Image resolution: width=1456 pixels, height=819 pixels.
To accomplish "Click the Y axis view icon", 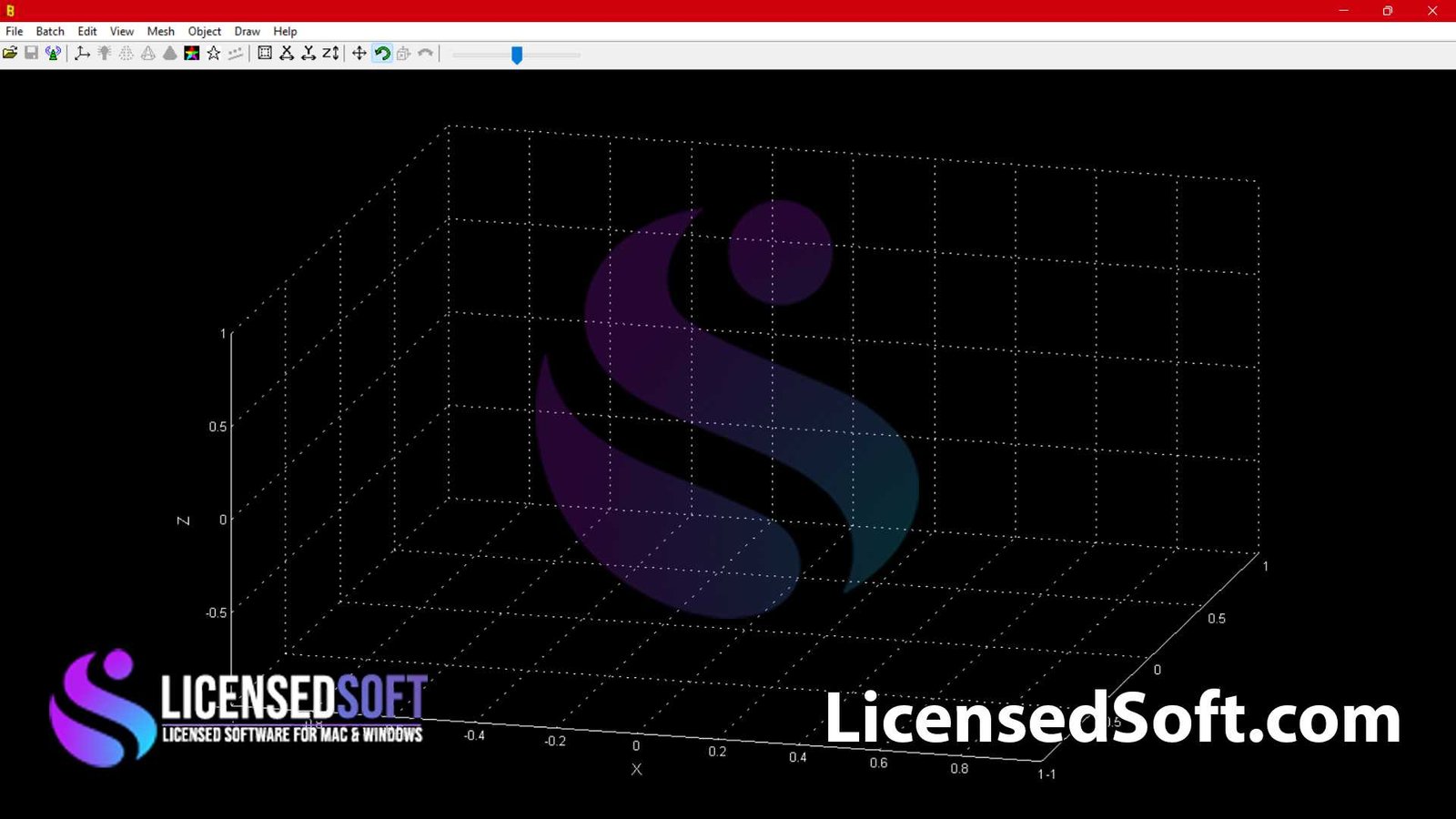I will click(x=308, y=54).
